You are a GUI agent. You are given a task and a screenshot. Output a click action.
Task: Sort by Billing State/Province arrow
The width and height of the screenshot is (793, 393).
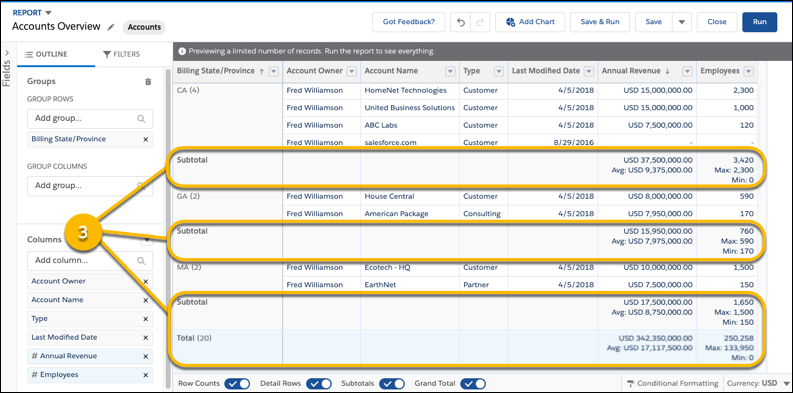261,72
